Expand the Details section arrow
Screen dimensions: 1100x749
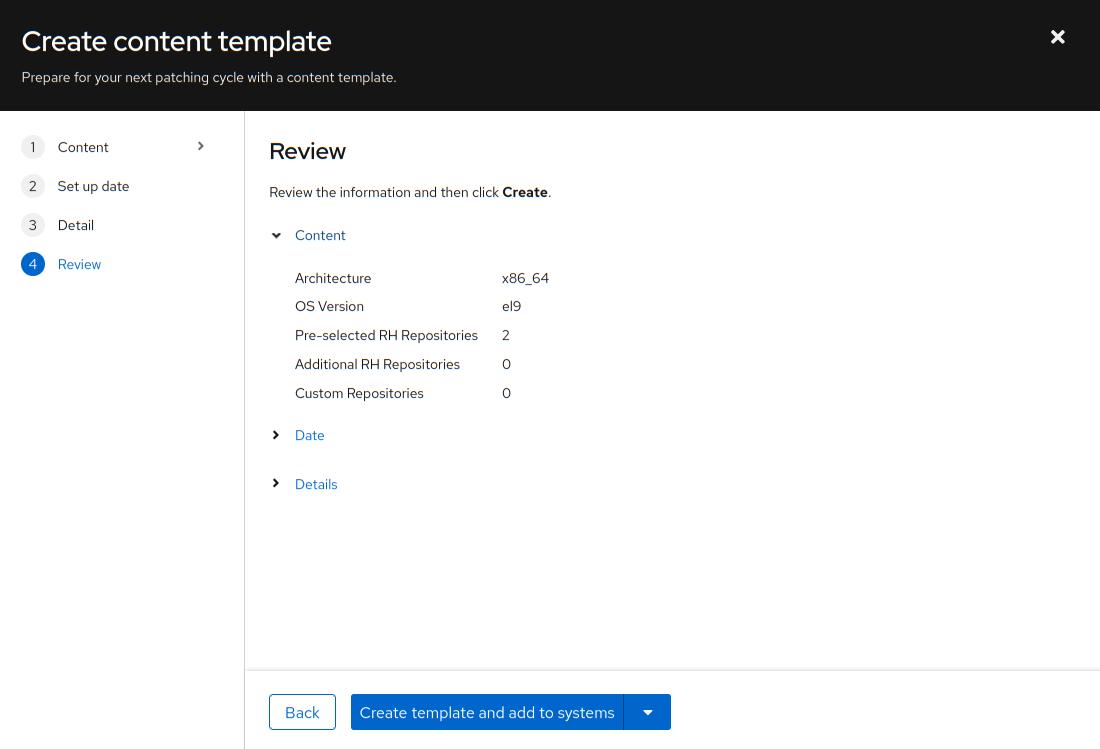point(277,484)
